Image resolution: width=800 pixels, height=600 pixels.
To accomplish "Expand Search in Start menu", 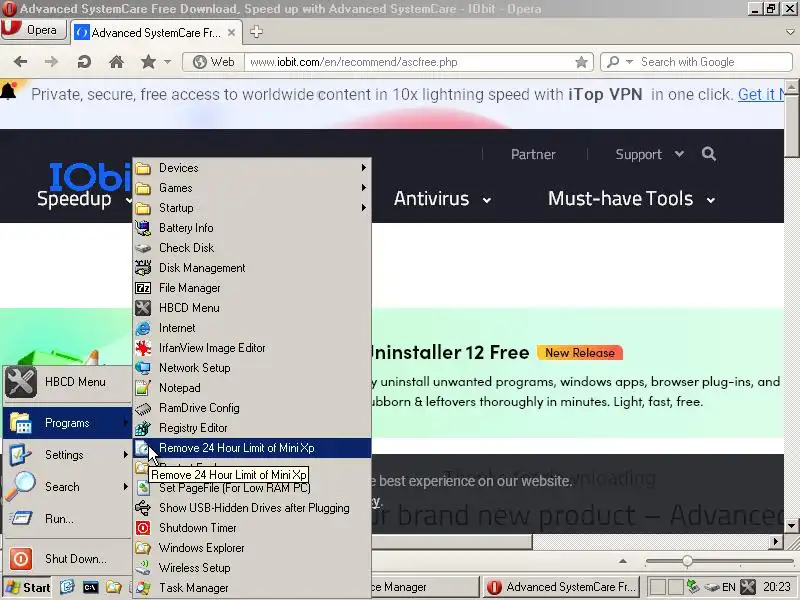I will pos(67,487).
